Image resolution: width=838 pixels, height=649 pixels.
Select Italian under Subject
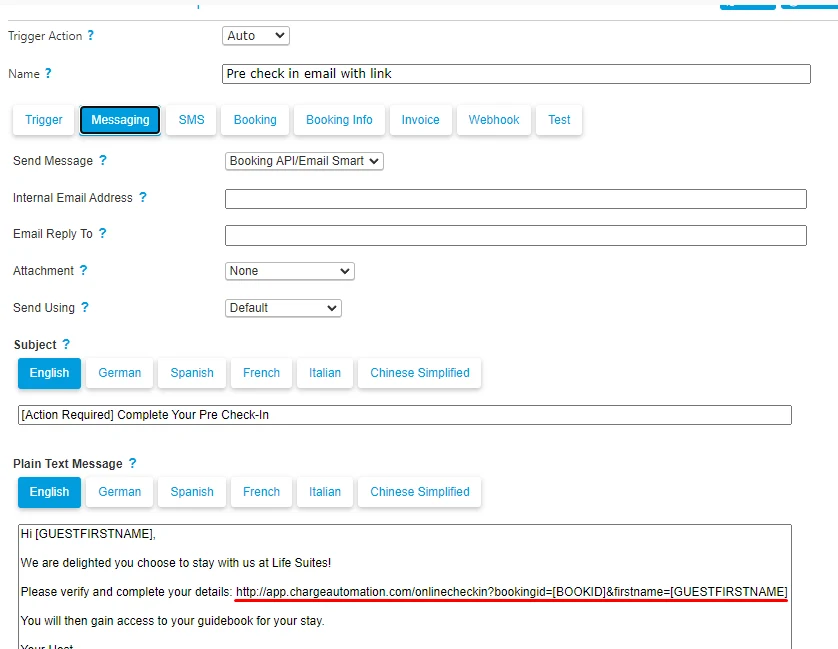(324, 373)
